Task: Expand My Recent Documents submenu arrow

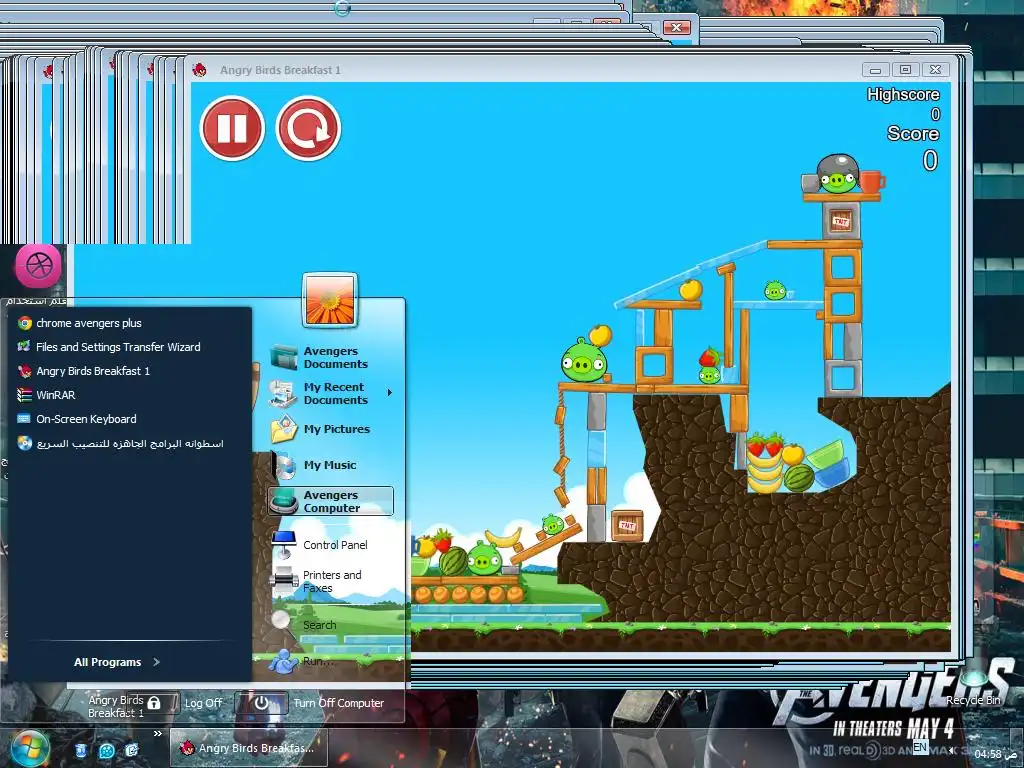Action: (390, 392)
